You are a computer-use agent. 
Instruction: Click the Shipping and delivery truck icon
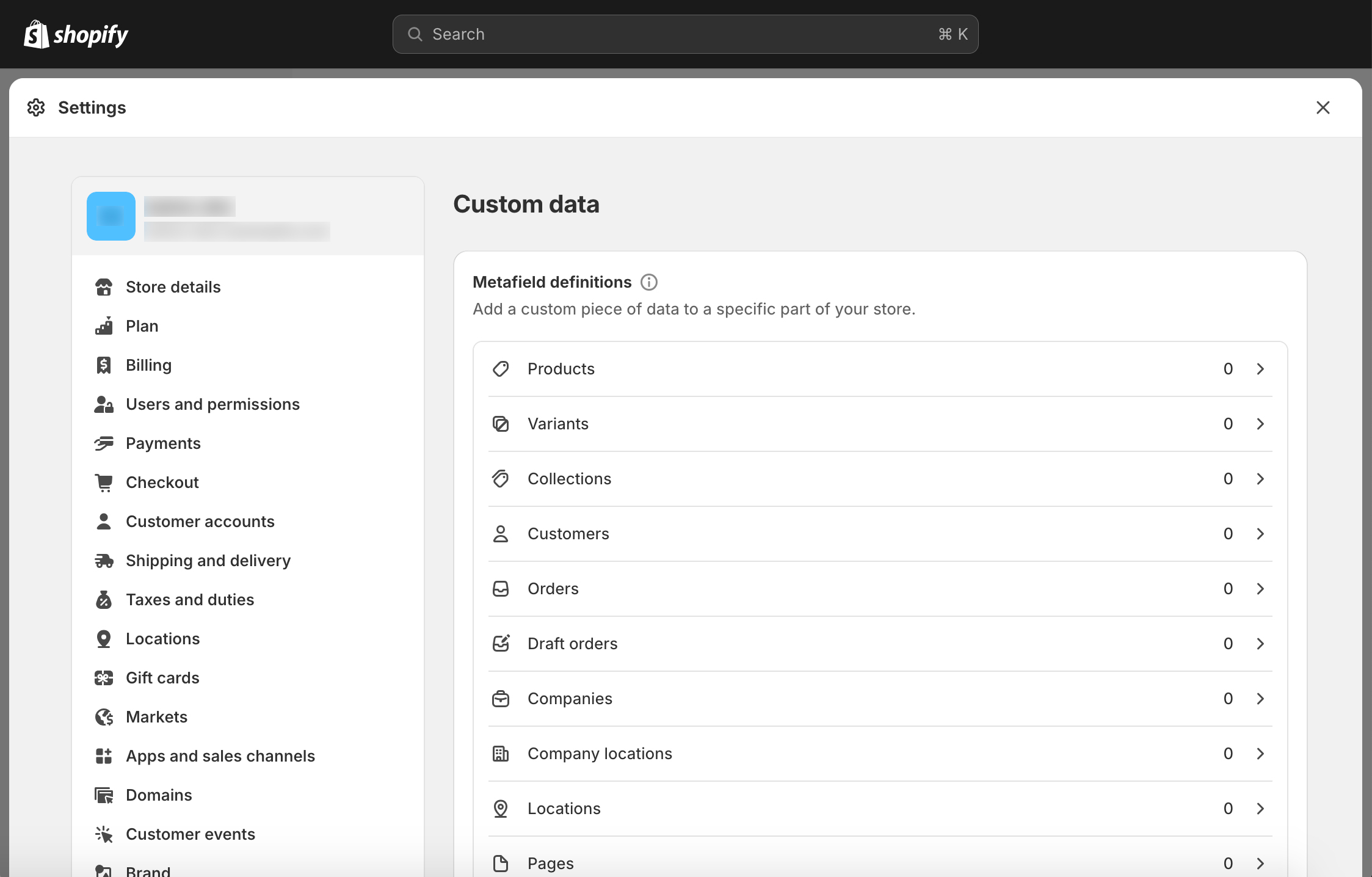pos(104,561)
